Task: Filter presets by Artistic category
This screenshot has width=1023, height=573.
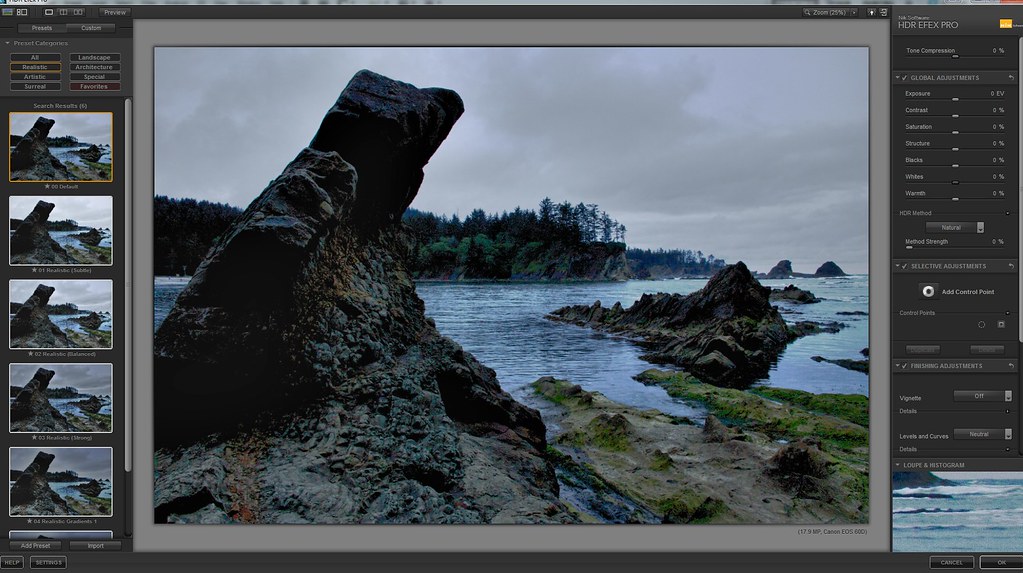Action: coord(35,77)
